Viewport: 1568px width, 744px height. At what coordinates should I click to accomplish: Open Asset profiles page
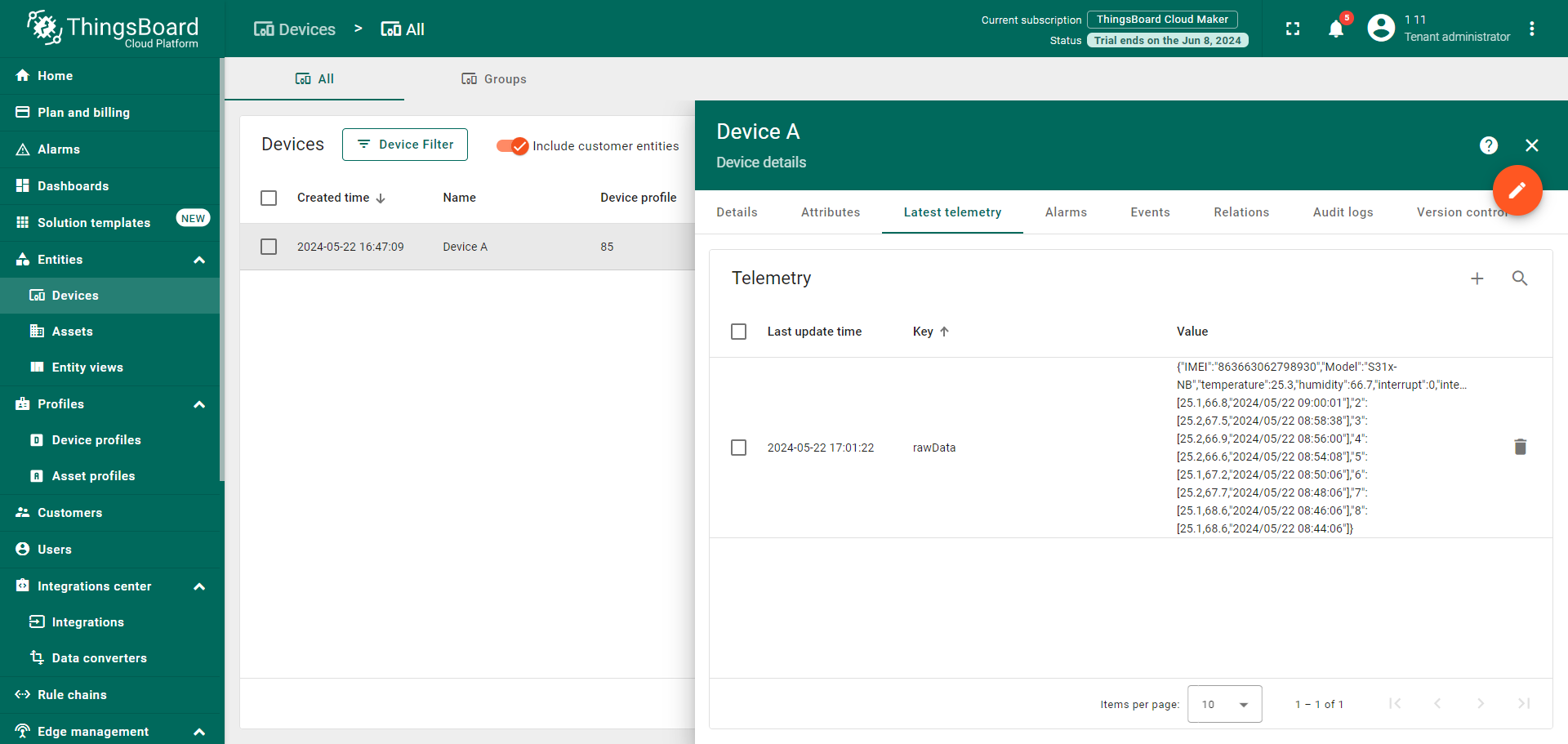110,476
